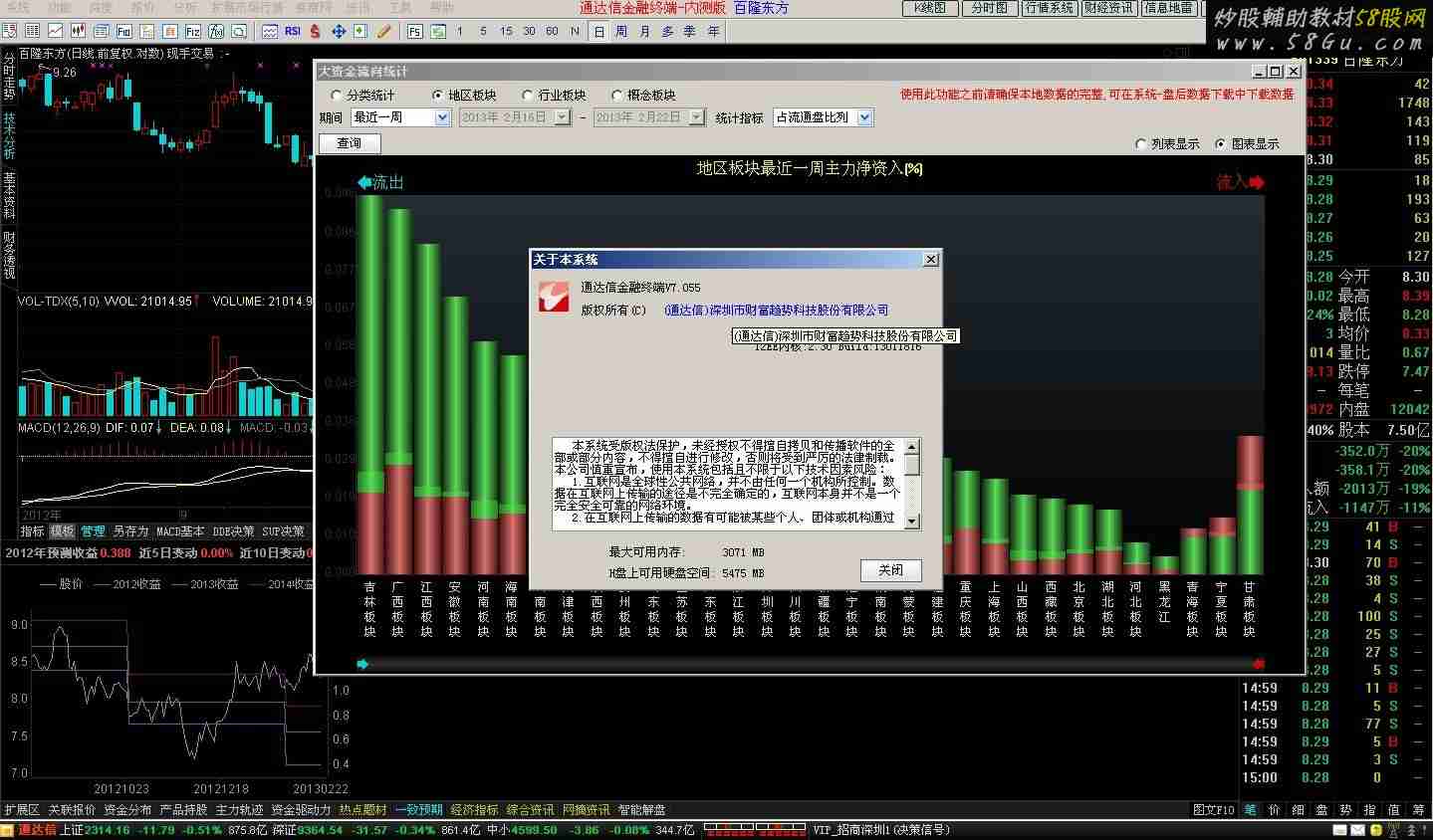Click the red dollar sign toolbar icon
1433x840 pixels.
pos(315,31)
